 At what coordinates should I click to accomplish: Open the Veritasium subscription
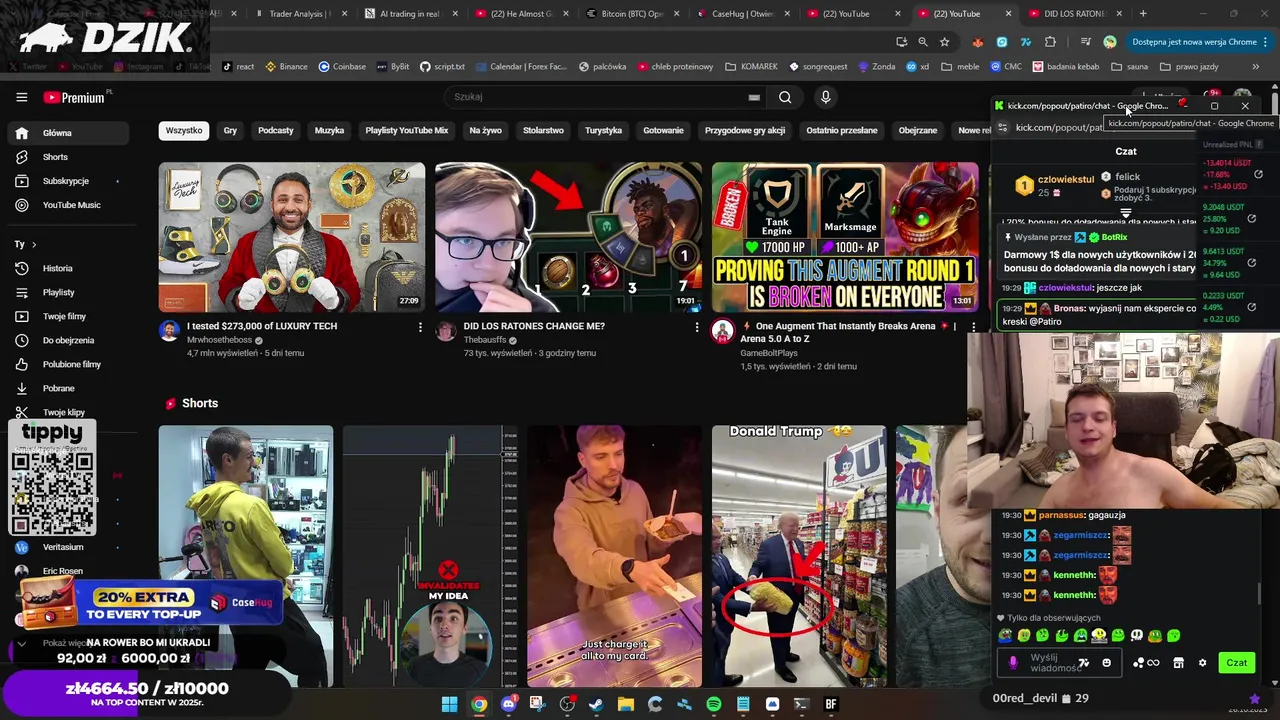(63, 547)
